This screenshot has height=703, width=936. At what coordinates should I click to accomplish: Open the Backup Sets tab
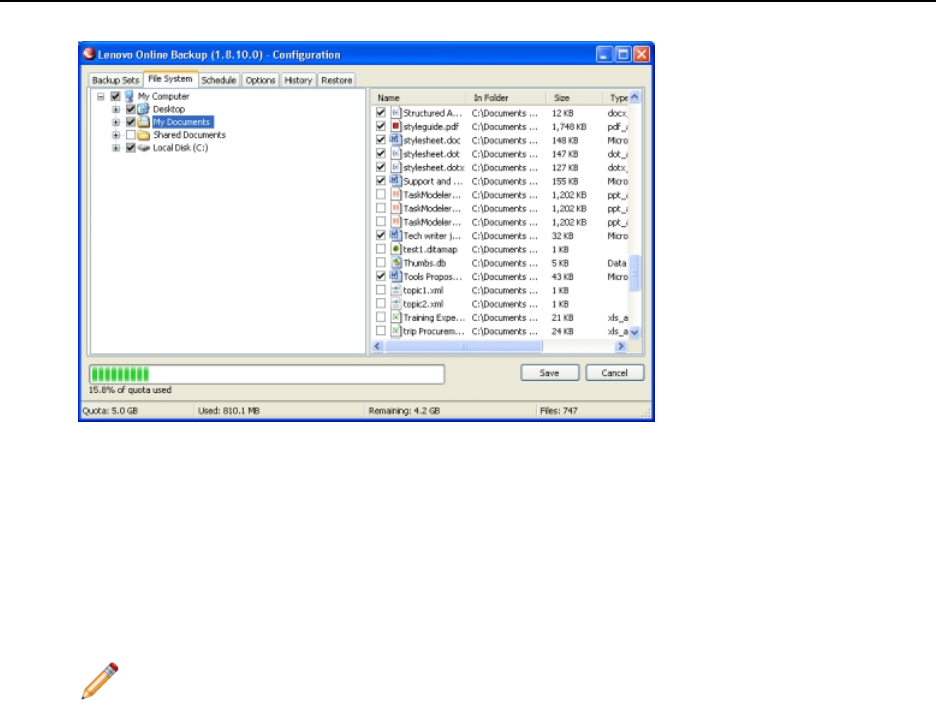point(115,80)
